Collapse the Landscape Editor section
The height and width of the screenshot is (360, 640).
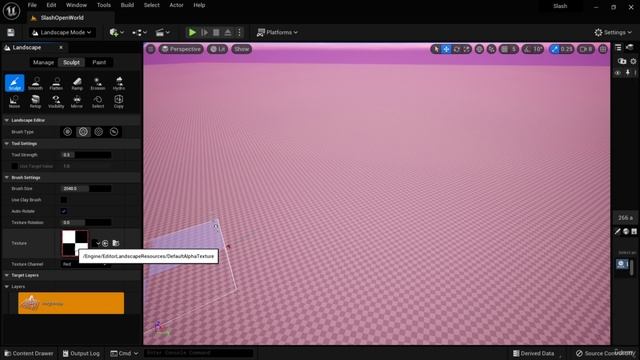[x=7, y=120]
